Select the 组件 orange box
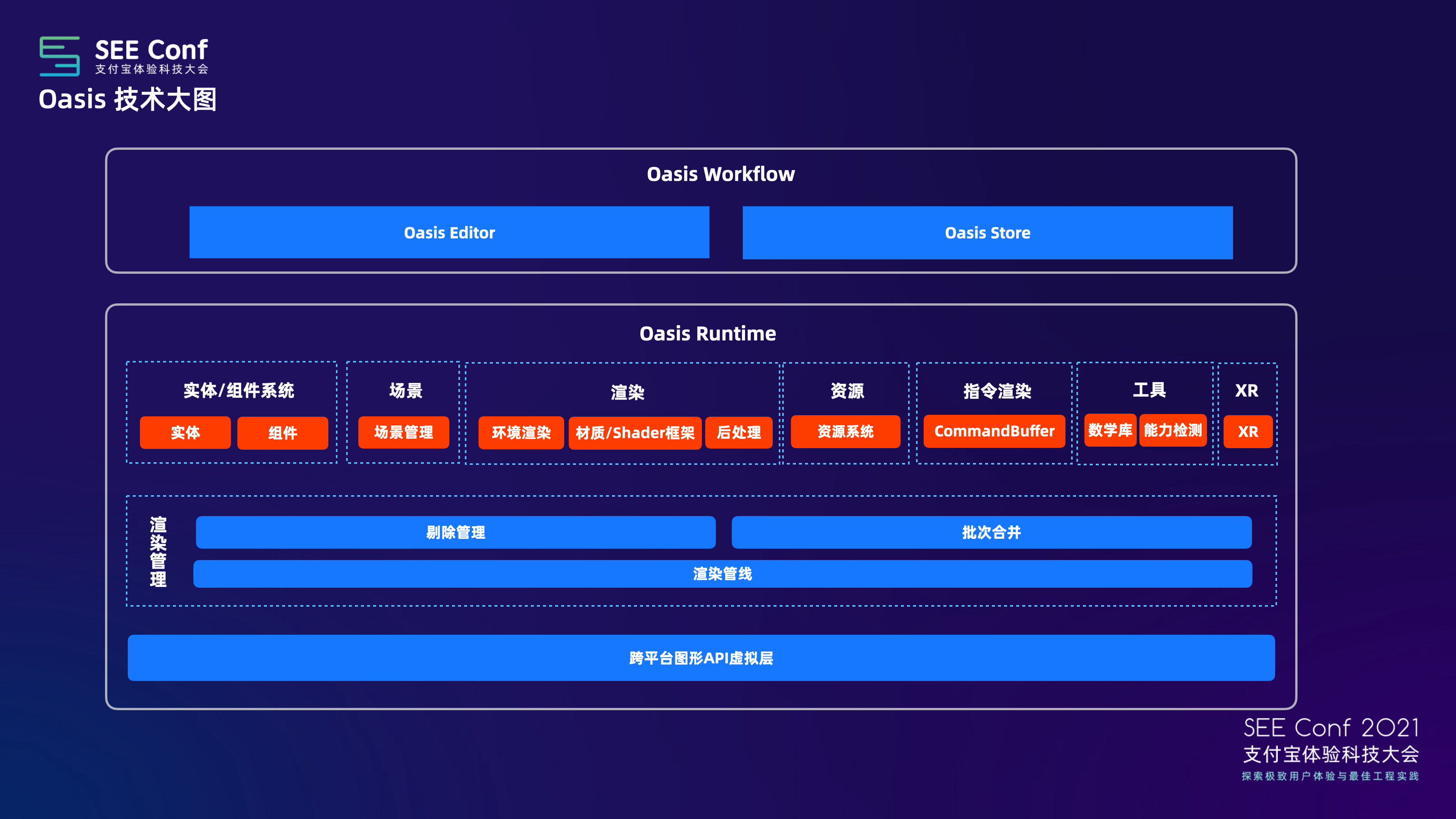Image resolution: width=1456 pixels, height=819 pixels. (282, 432)
